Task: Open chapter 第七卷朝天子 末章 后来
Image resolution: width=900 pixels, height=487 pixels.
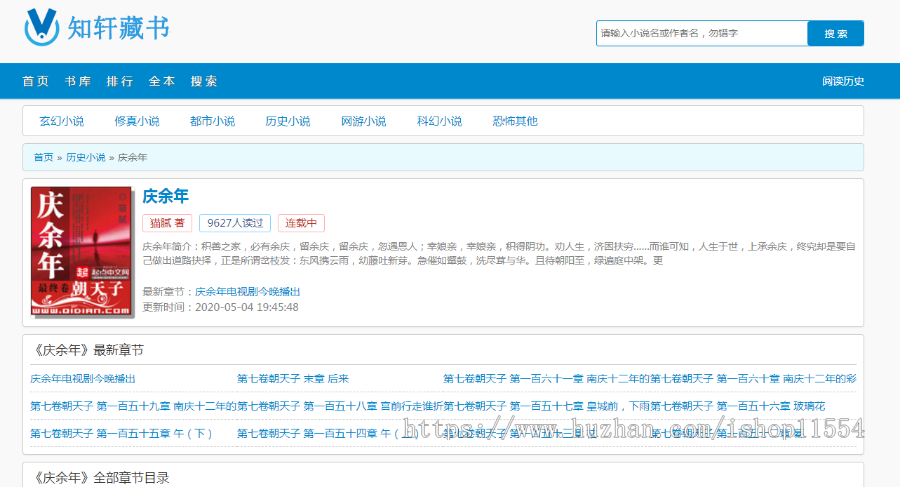Action: point(293,379)
